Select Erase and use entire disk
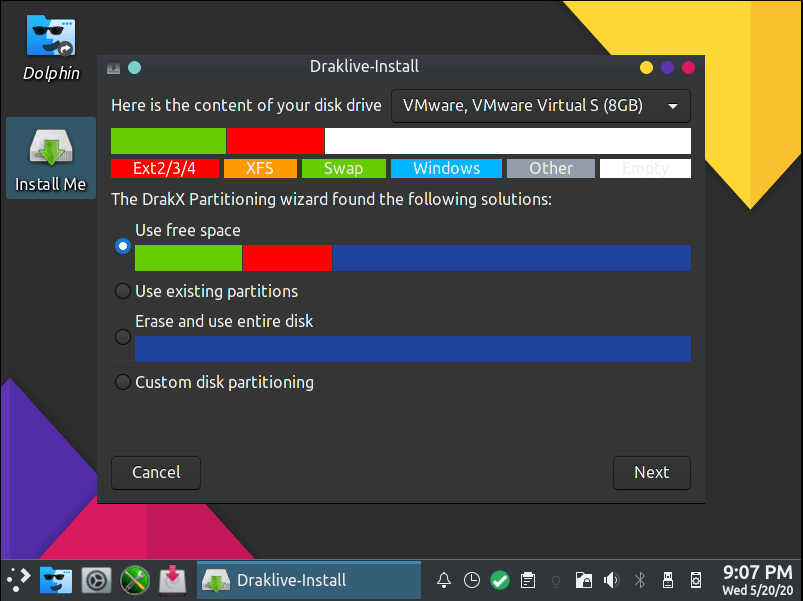 tap(122, 337)
